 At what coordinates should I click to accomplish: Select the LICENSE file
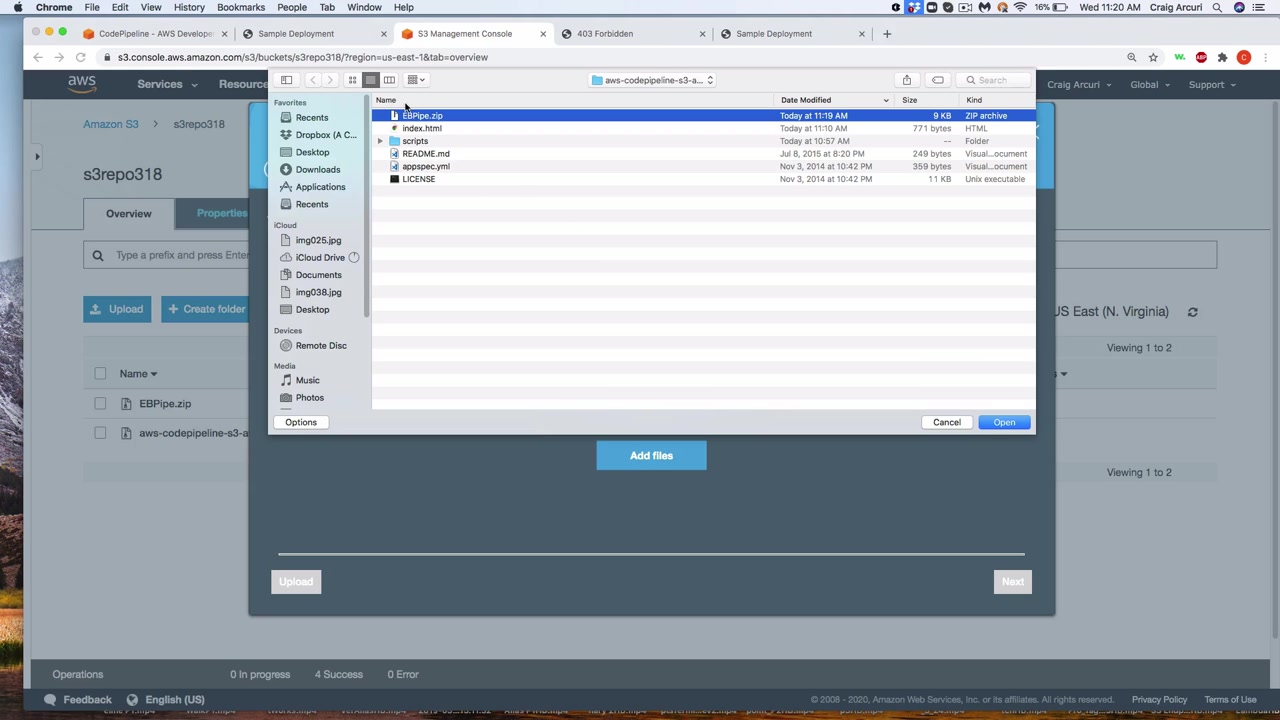tap(419, 179)
